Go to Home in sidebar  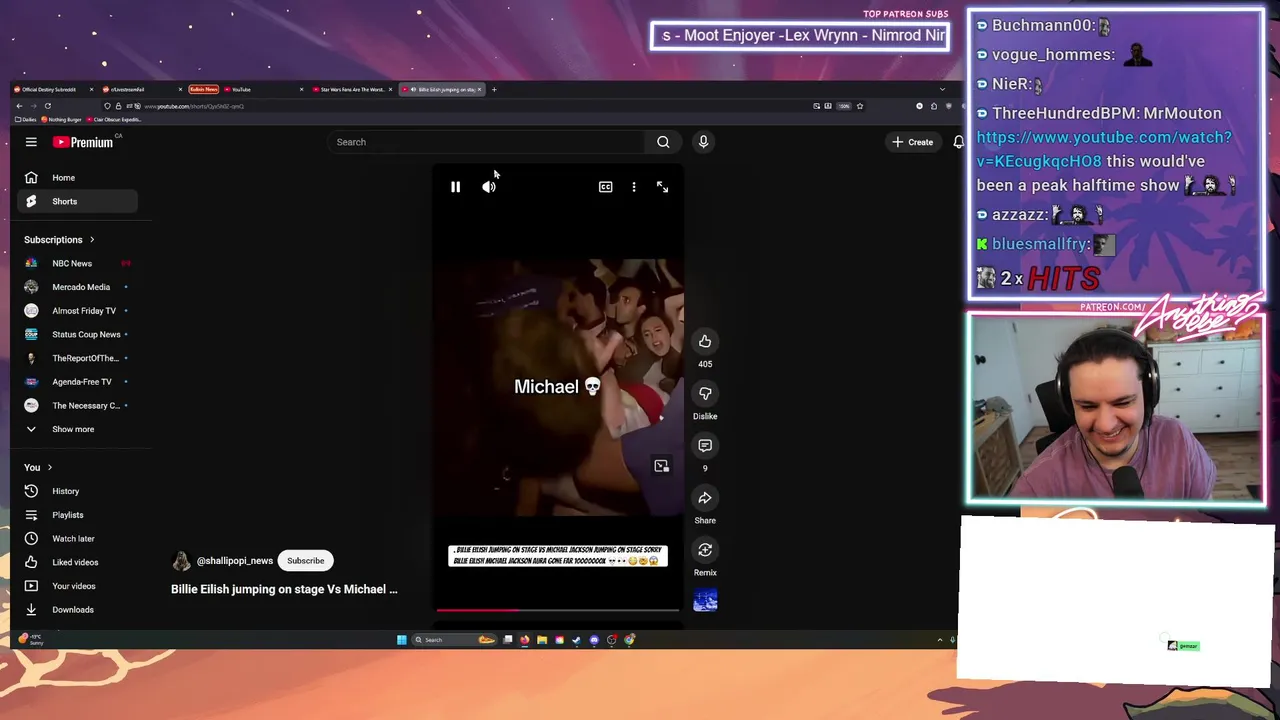tap(76, 178)
